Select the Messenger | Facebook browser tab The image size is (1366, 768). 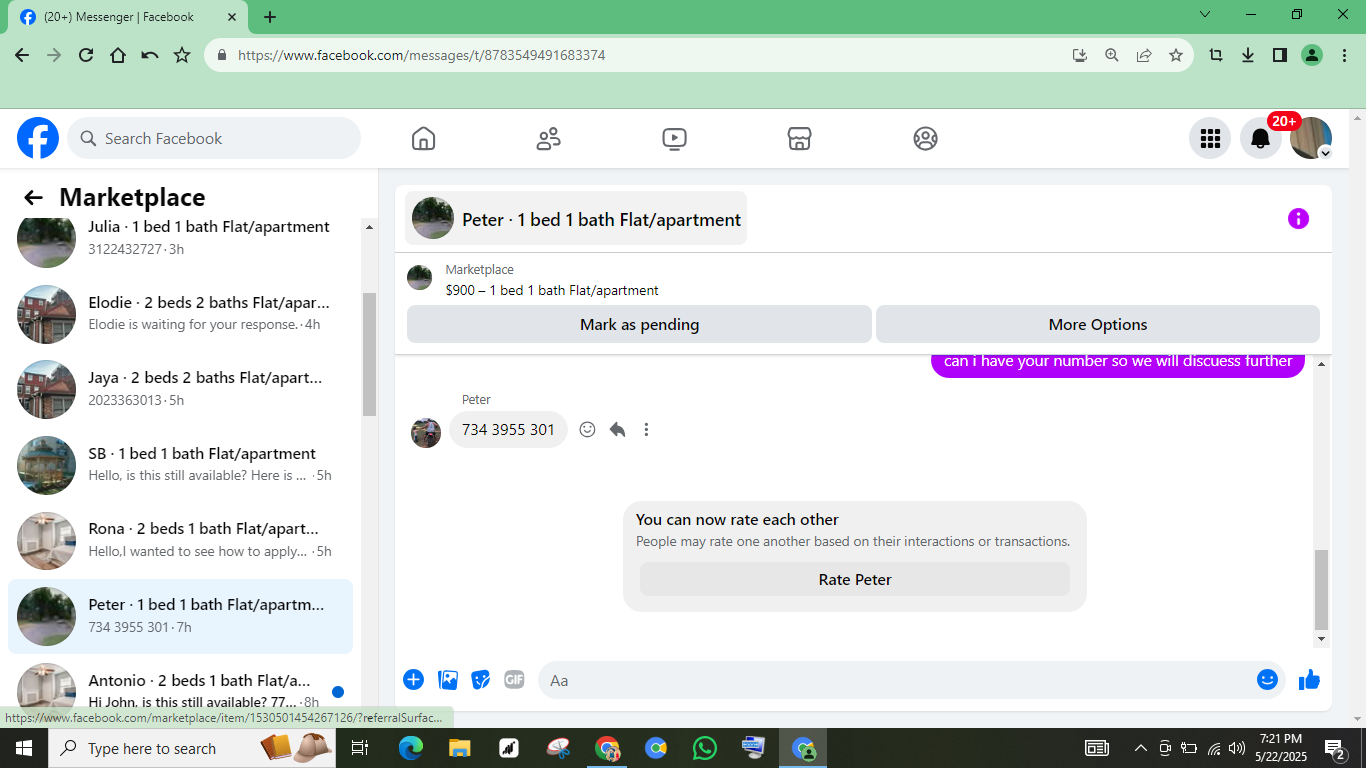click(x=128, y=17)
